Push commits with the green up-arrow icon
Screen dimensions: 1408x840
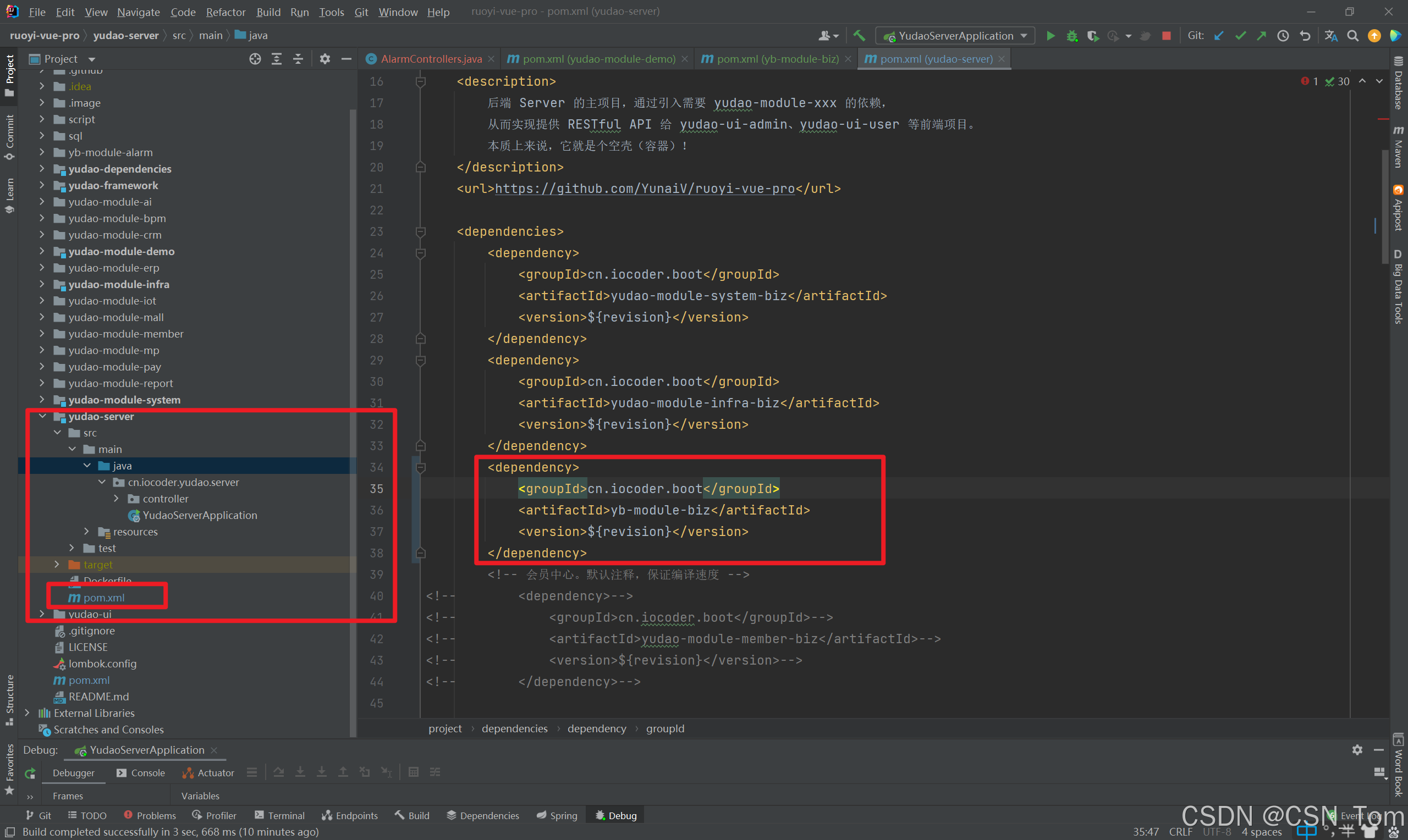tap(1261, 36)
